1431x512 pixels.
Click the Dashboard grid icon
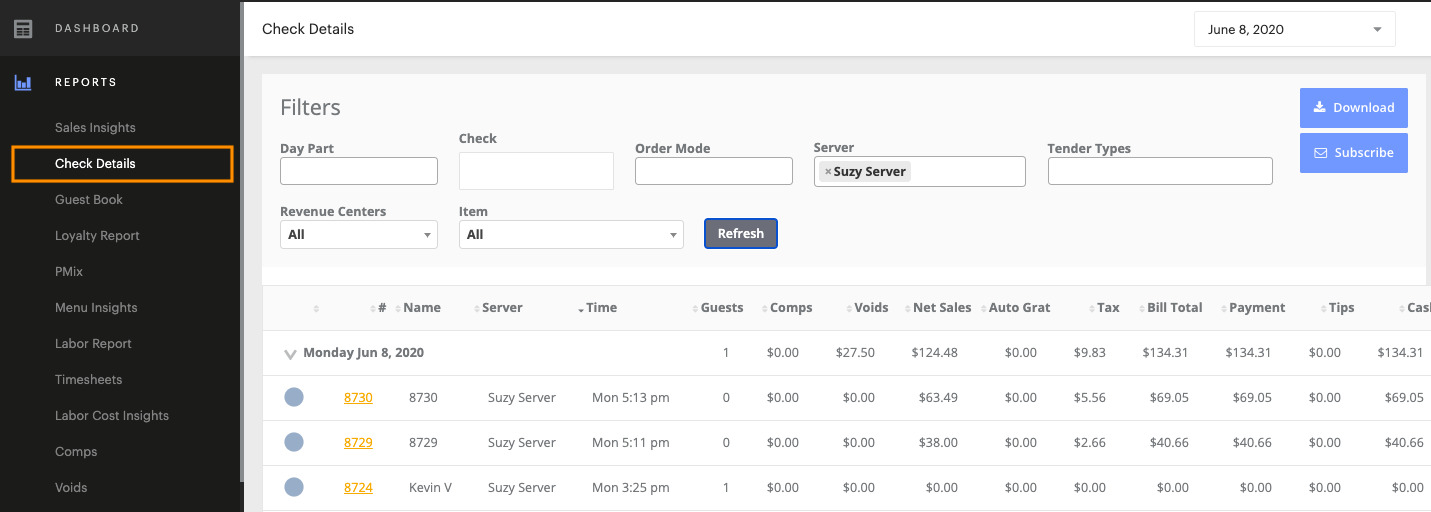[23, 29]
